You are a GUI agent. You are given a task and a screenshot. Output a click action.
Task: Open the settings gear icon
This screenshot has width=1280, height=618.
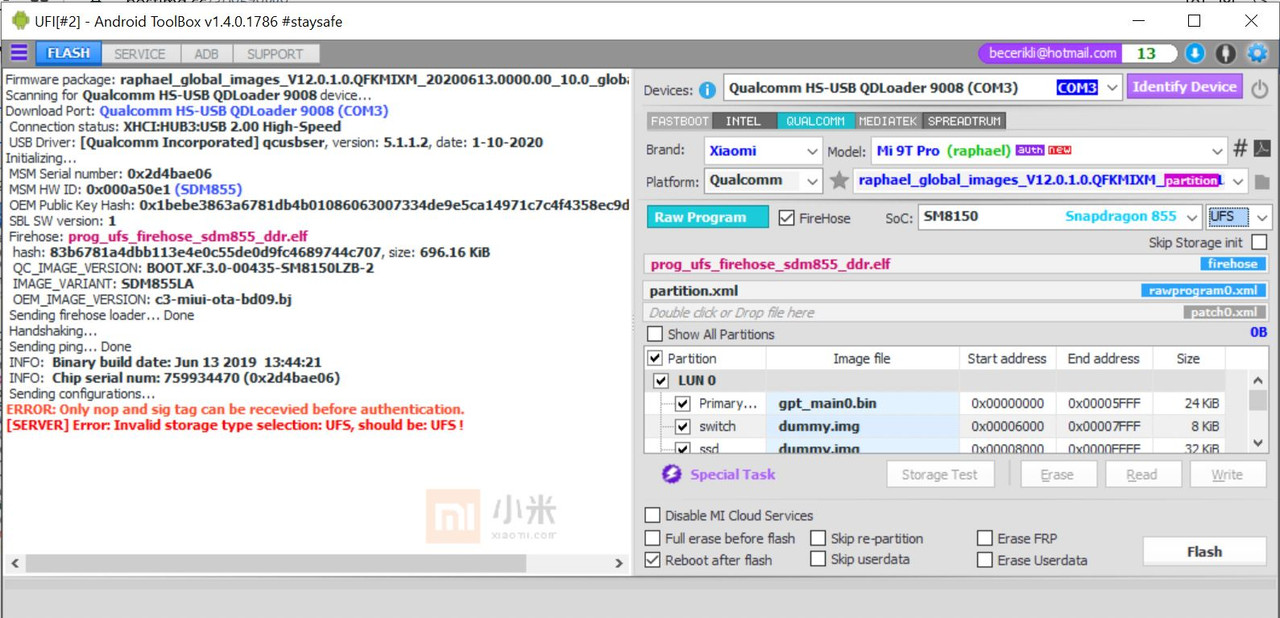click(x=1257, y=53)
